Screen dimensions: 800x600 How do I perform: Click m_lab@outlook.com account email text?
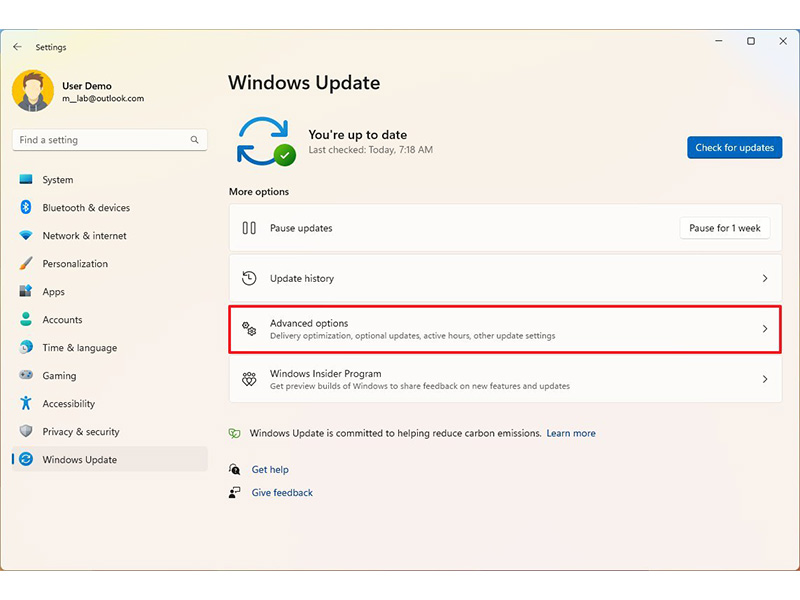[103, 98]
